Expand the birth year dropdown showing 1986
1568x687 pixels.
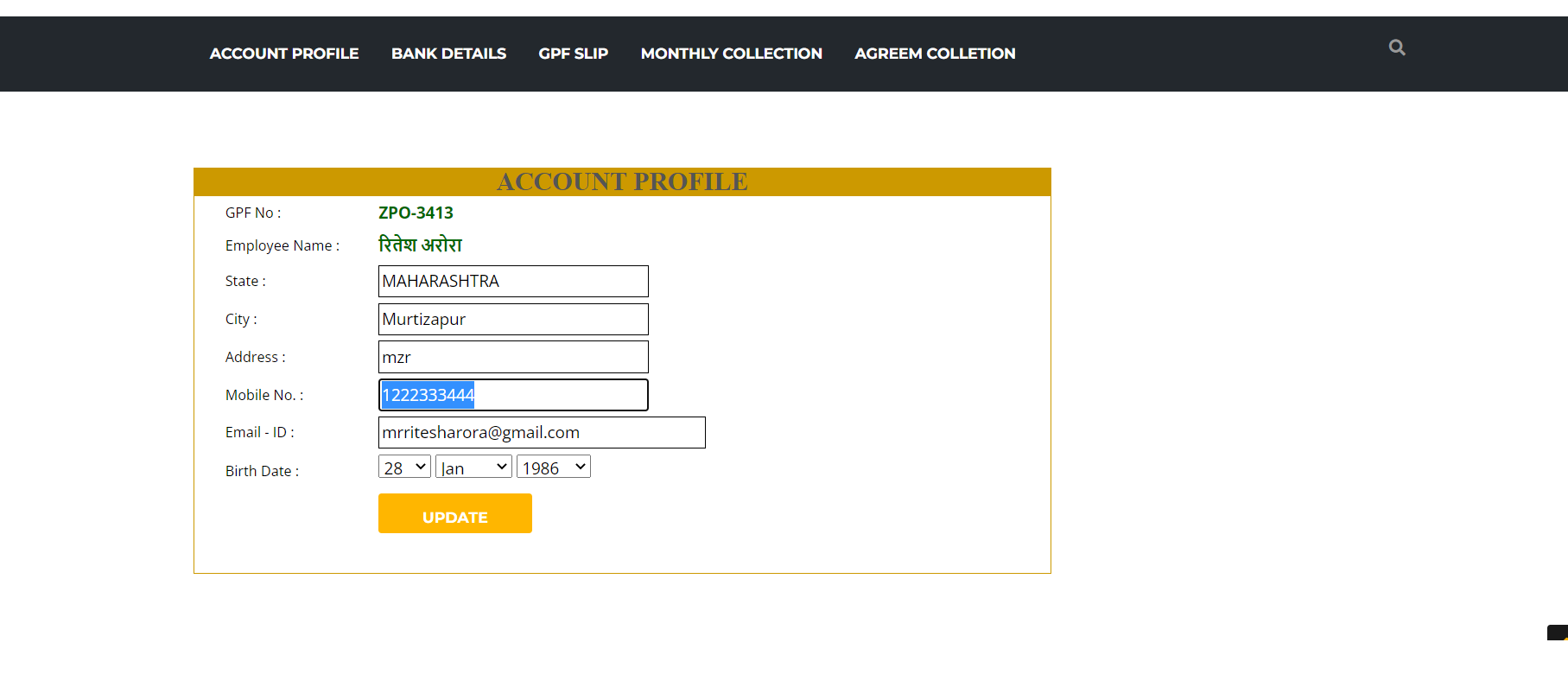tap(553, 467)
